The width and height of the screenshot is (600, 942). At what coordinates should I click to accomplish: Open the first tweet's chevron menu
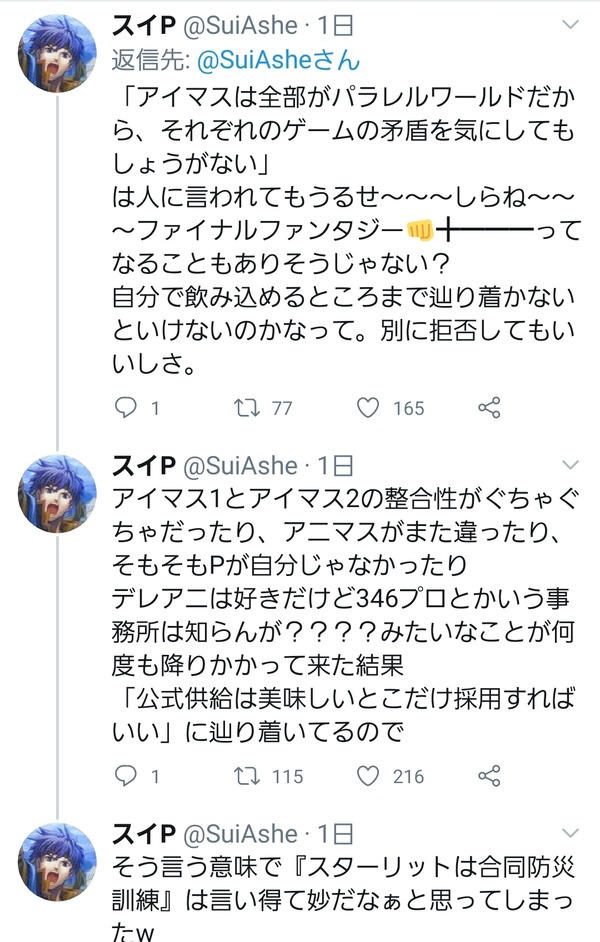[x=569, y=25]
